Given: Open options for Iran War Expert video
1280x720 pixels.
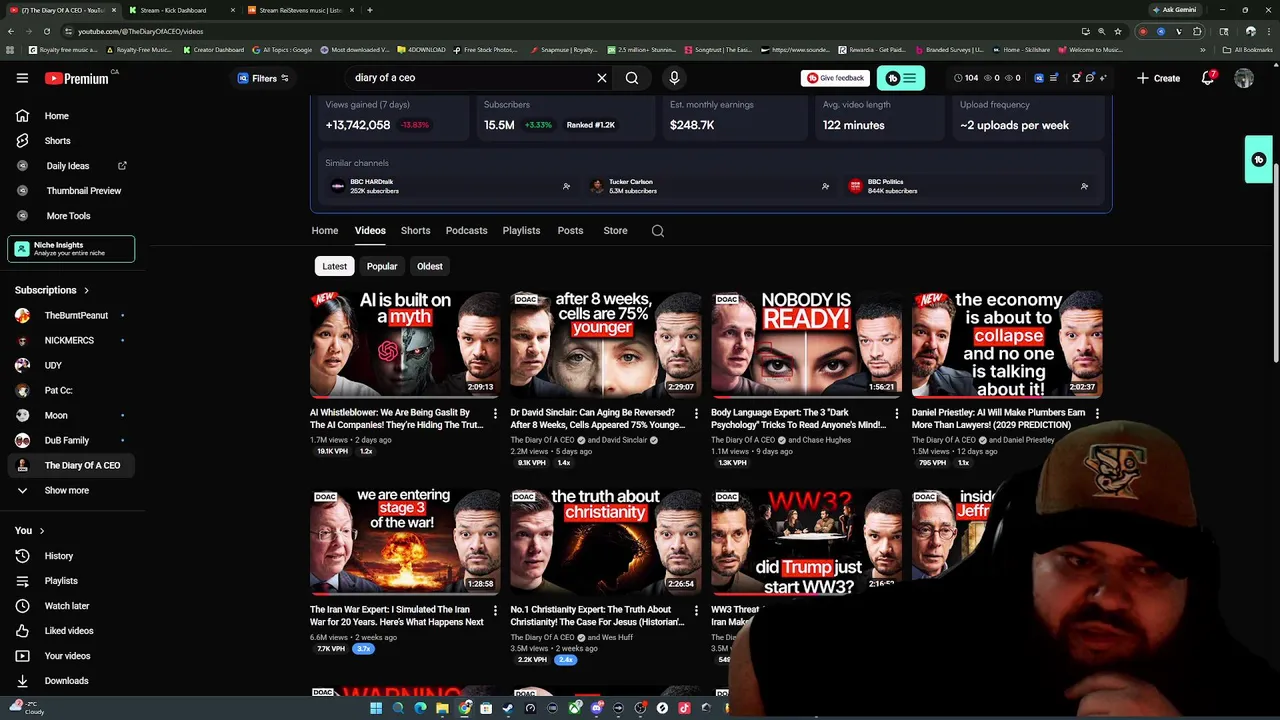Looking at the screenshot, I should [x=495, y=610].
